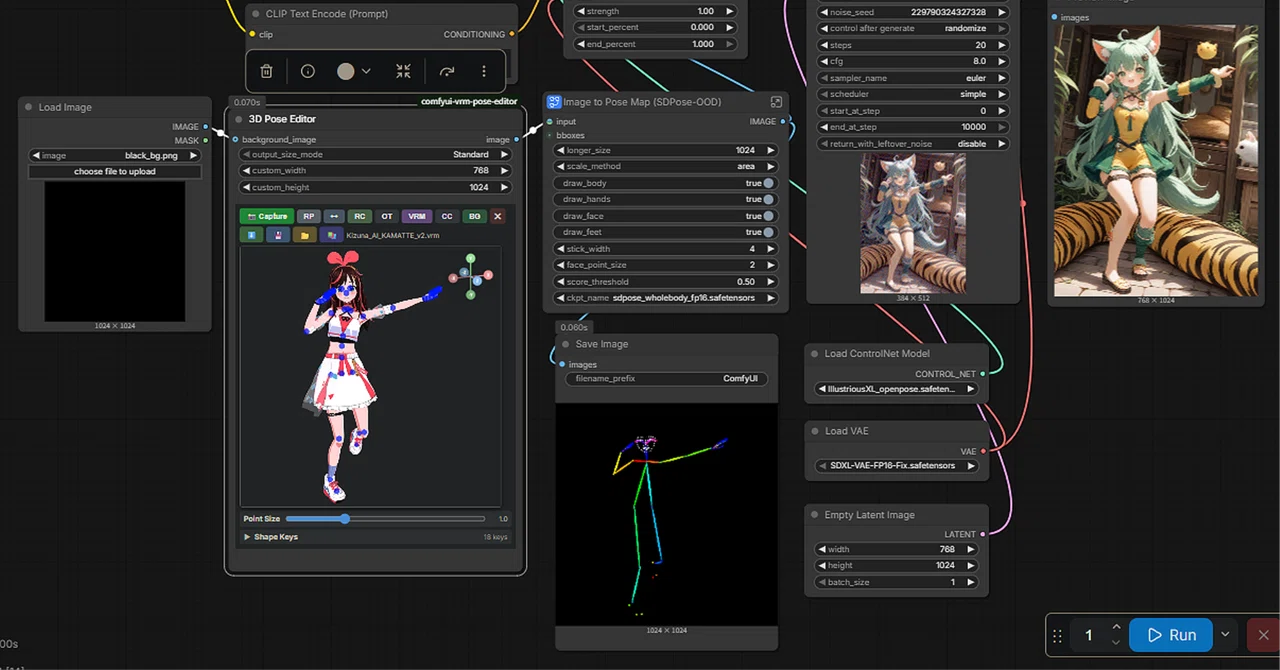Open control after generate randomize dropdown
The width and height of the screenshot is (1280, 670).
912,29
